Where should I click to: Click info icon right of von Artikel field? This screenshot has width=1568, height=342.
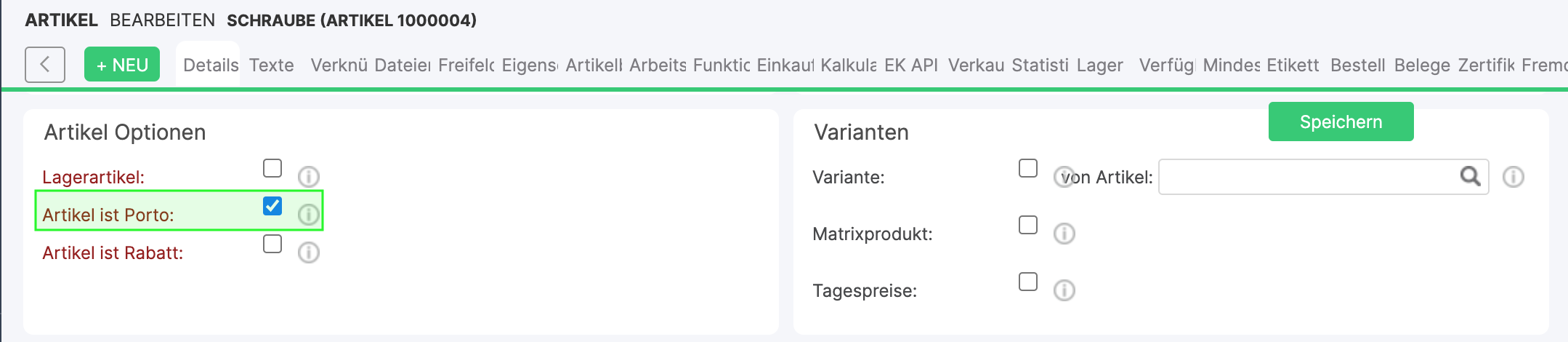(1514, 177)
